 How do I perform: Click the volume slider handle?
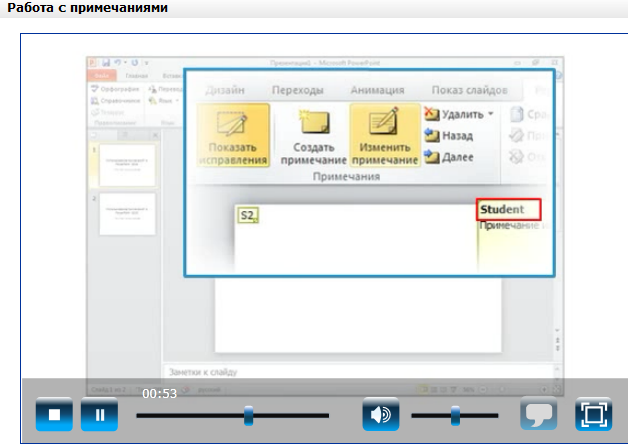[455, 415]
